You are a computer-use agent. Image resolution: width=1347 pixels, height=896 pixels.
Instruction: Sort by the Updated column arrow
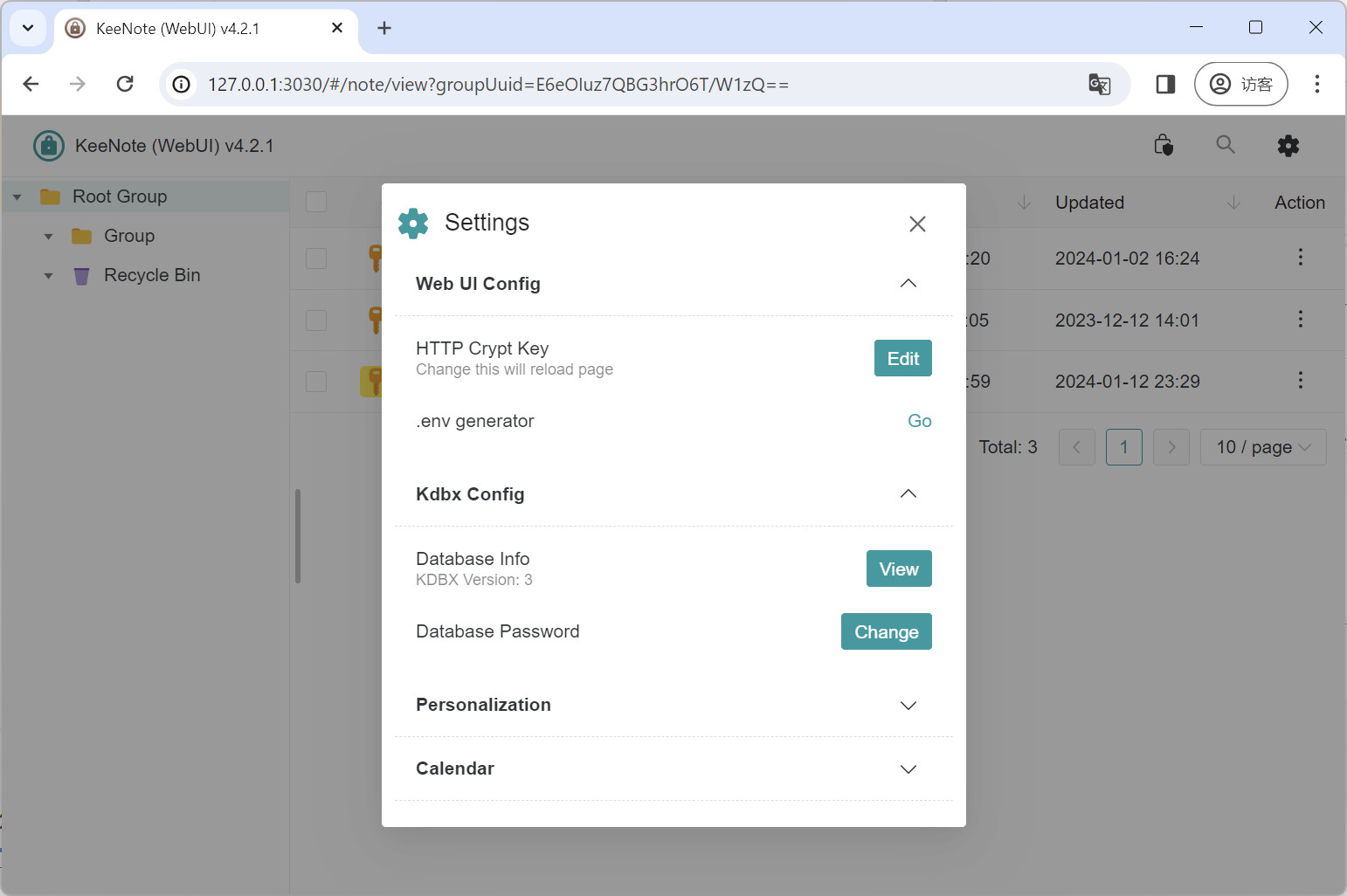pos(1233,203)
